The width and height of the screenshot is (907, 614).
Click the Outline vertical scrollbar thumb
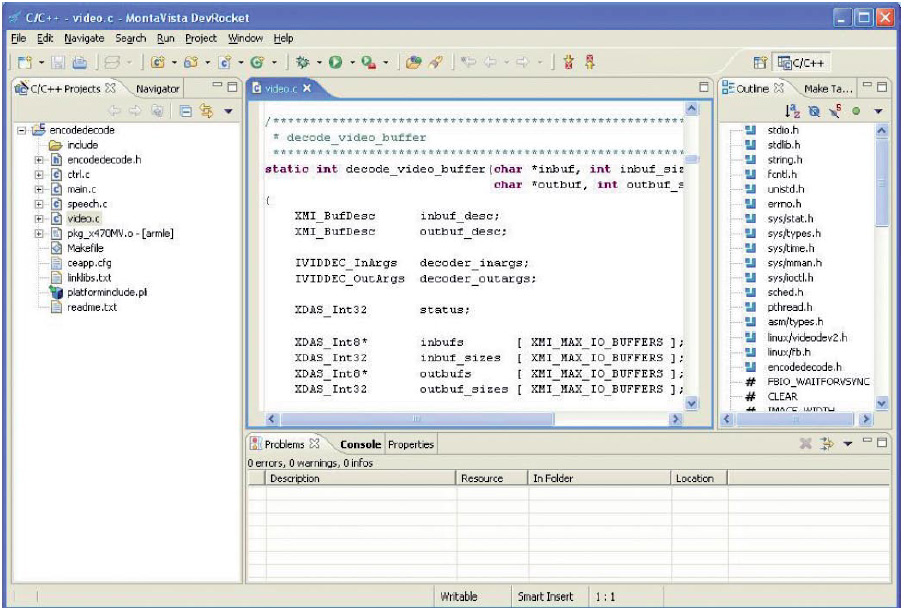coord(882,182)
